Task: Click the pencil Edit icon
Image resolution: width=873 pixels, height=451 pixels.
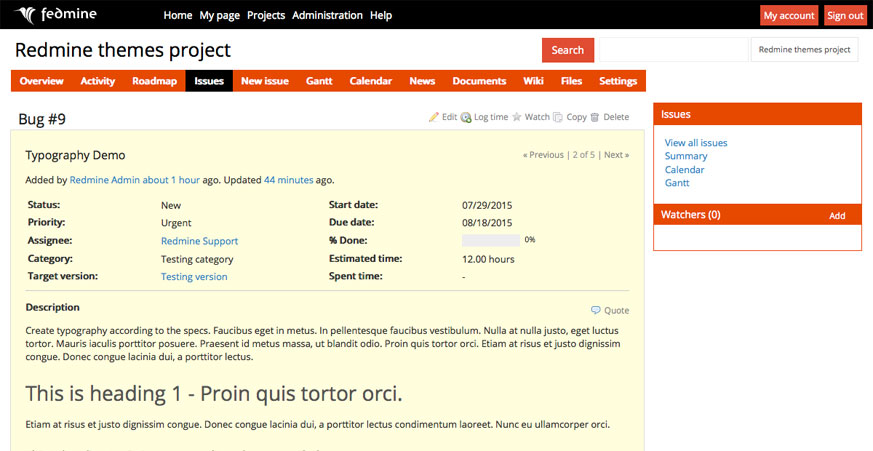Action: [434, 117]
